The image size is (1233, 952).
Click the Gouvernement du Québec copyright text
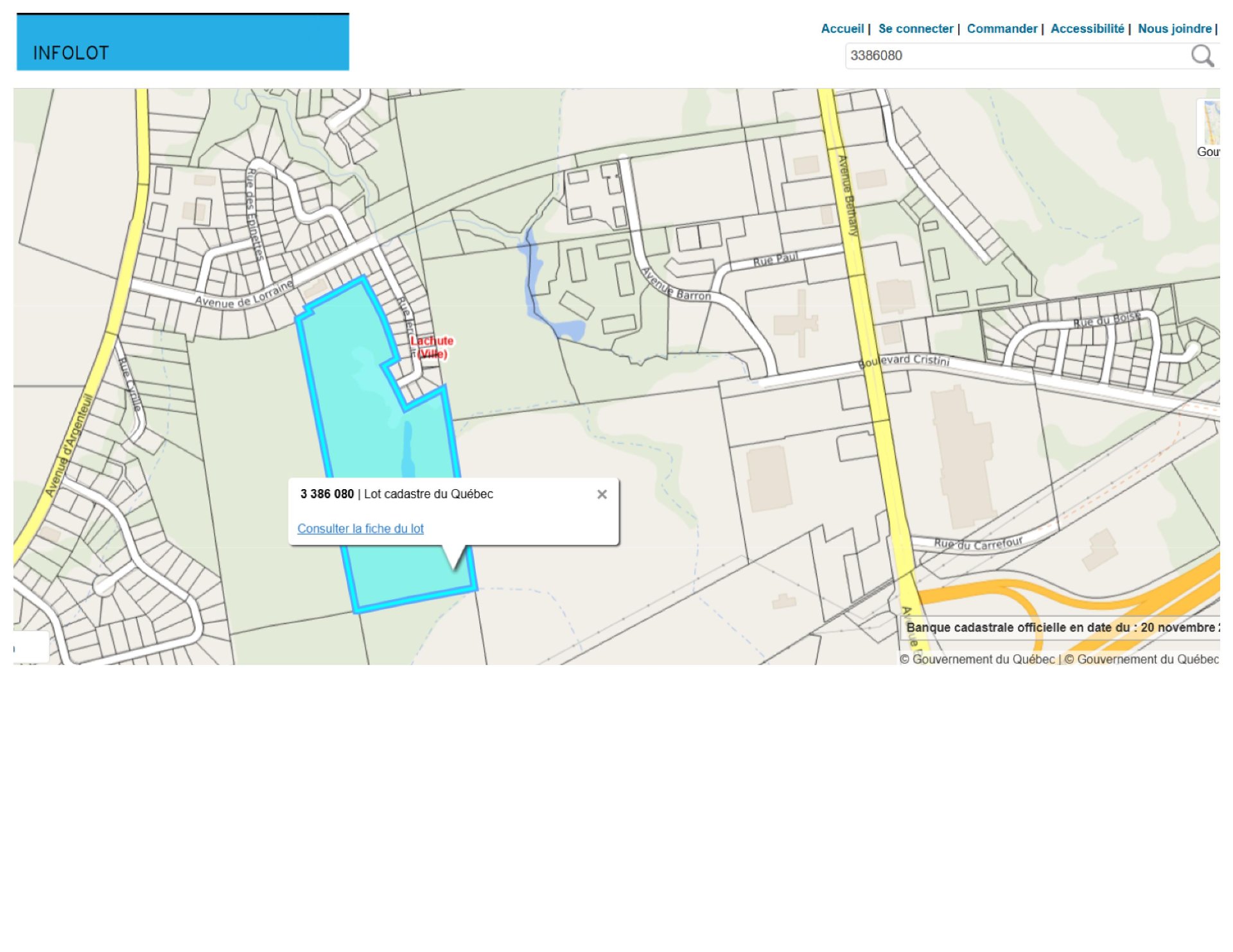pyautogui.click(x=976, y=659)
